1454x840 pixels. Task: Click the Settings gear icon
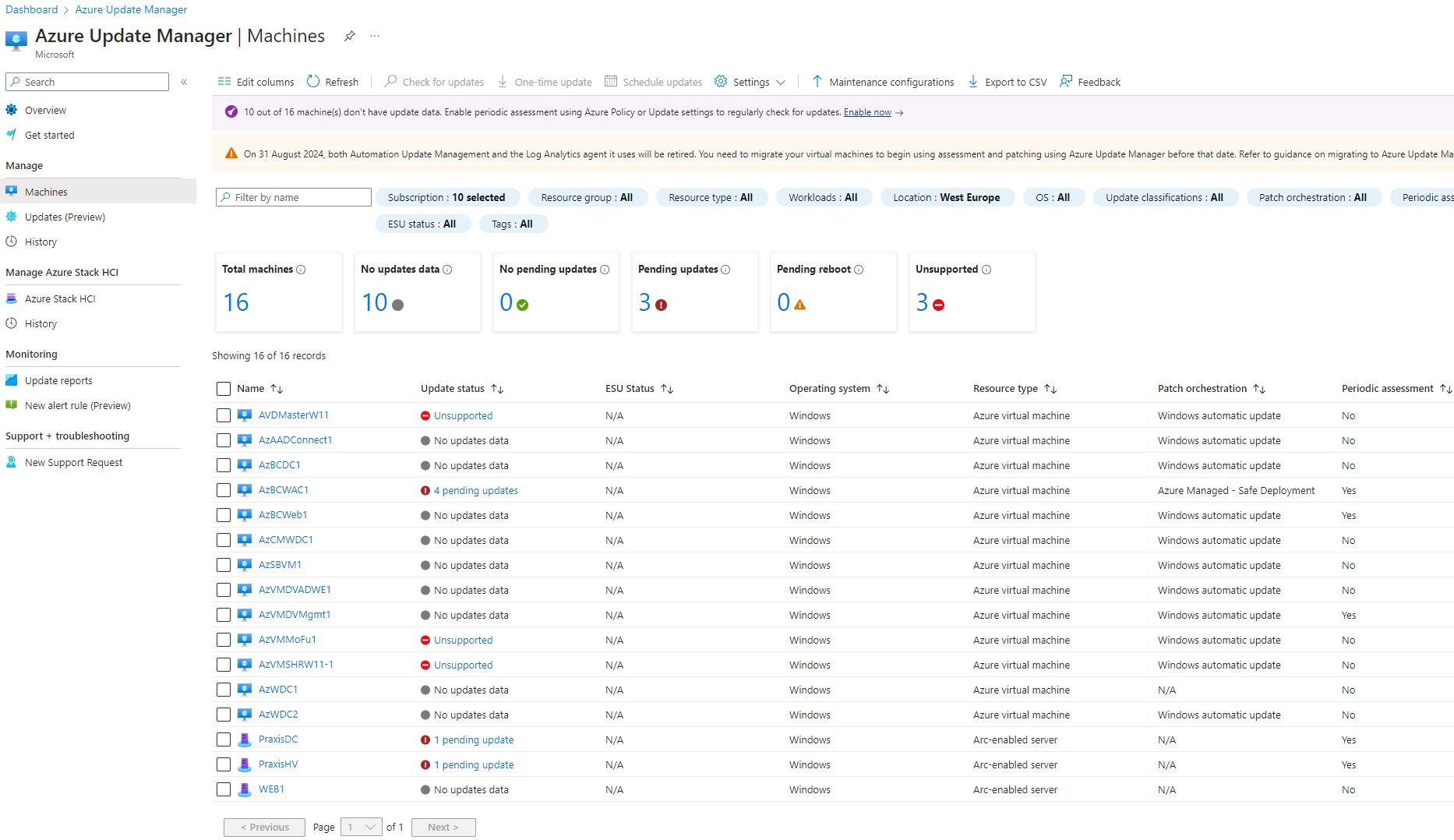click(721, 81)
